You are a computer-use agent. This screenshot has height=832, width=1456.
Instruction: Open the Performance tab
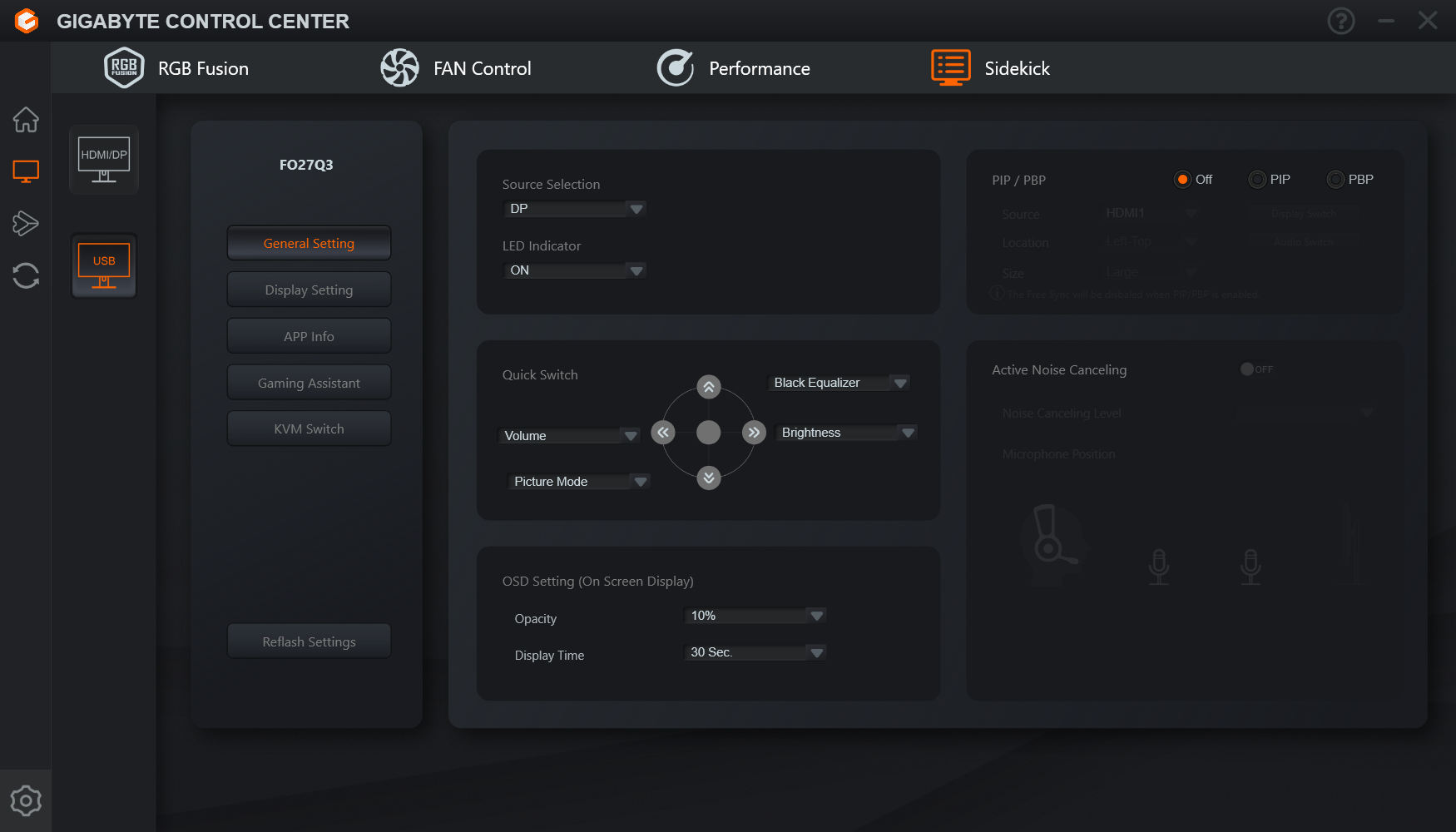coord(733,68)
